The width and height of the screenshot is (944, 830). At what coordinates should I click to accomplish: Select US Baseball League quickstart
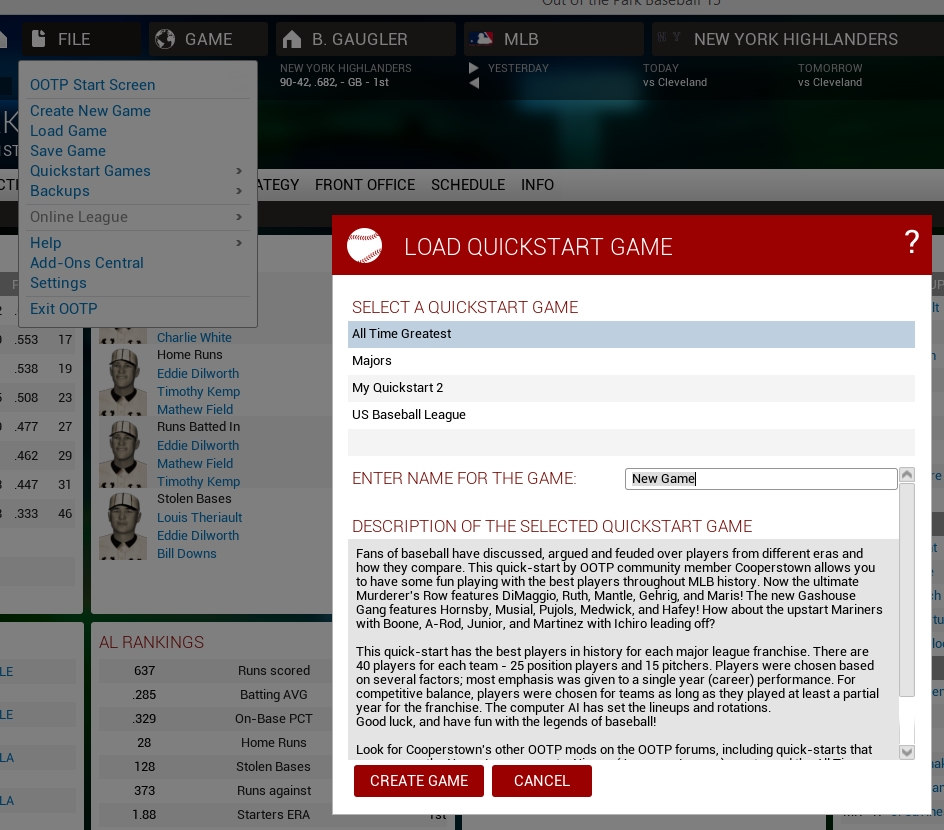click(631, 415)
